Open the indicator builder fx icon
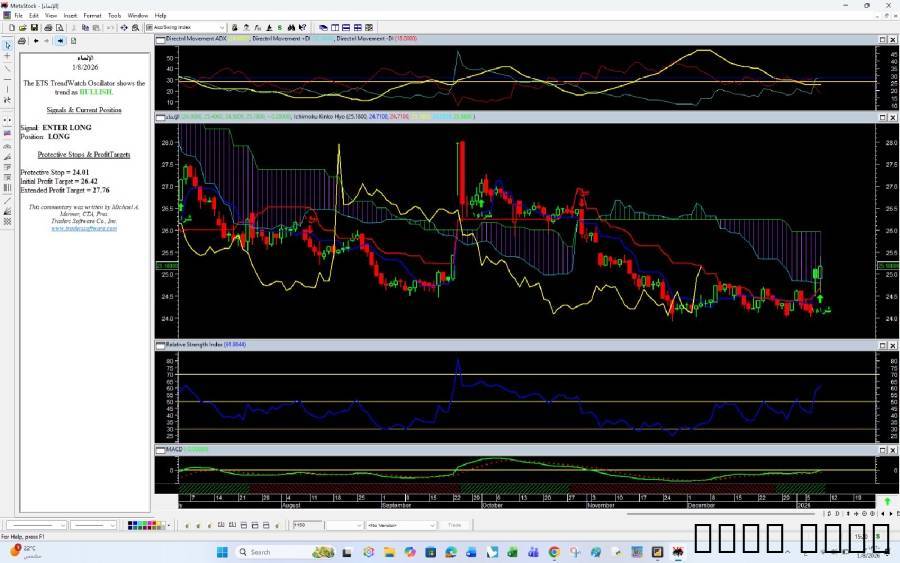This screenshot has height=563, width=900. click(258, 28)
